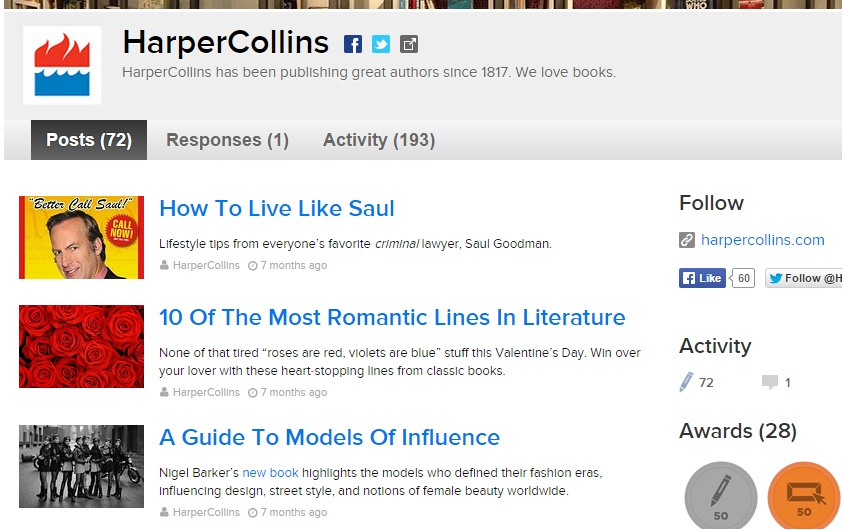Click the 72 posts count in Activity
This screenshot has height=530, width=843.
pos(706,383)
